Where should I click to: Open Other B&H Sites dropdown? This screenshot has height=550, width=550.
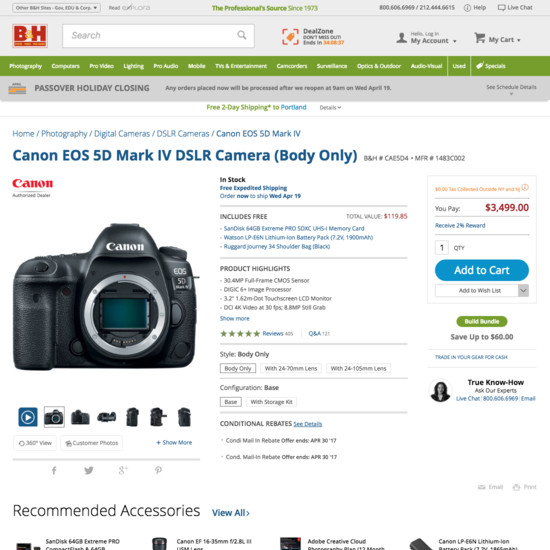coord(56,8)
